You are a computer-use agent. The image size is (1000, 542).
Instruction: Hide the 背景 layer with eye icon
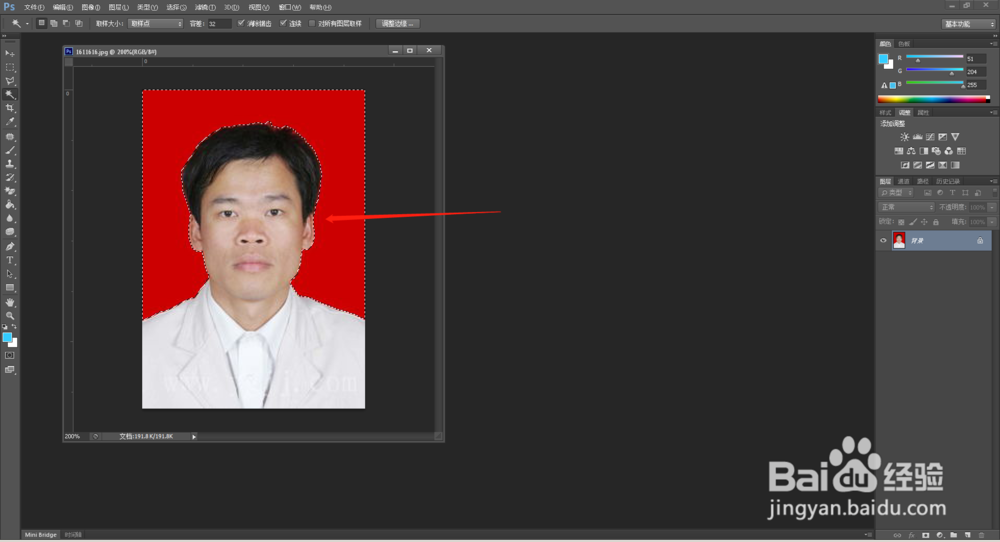point(883,240)
